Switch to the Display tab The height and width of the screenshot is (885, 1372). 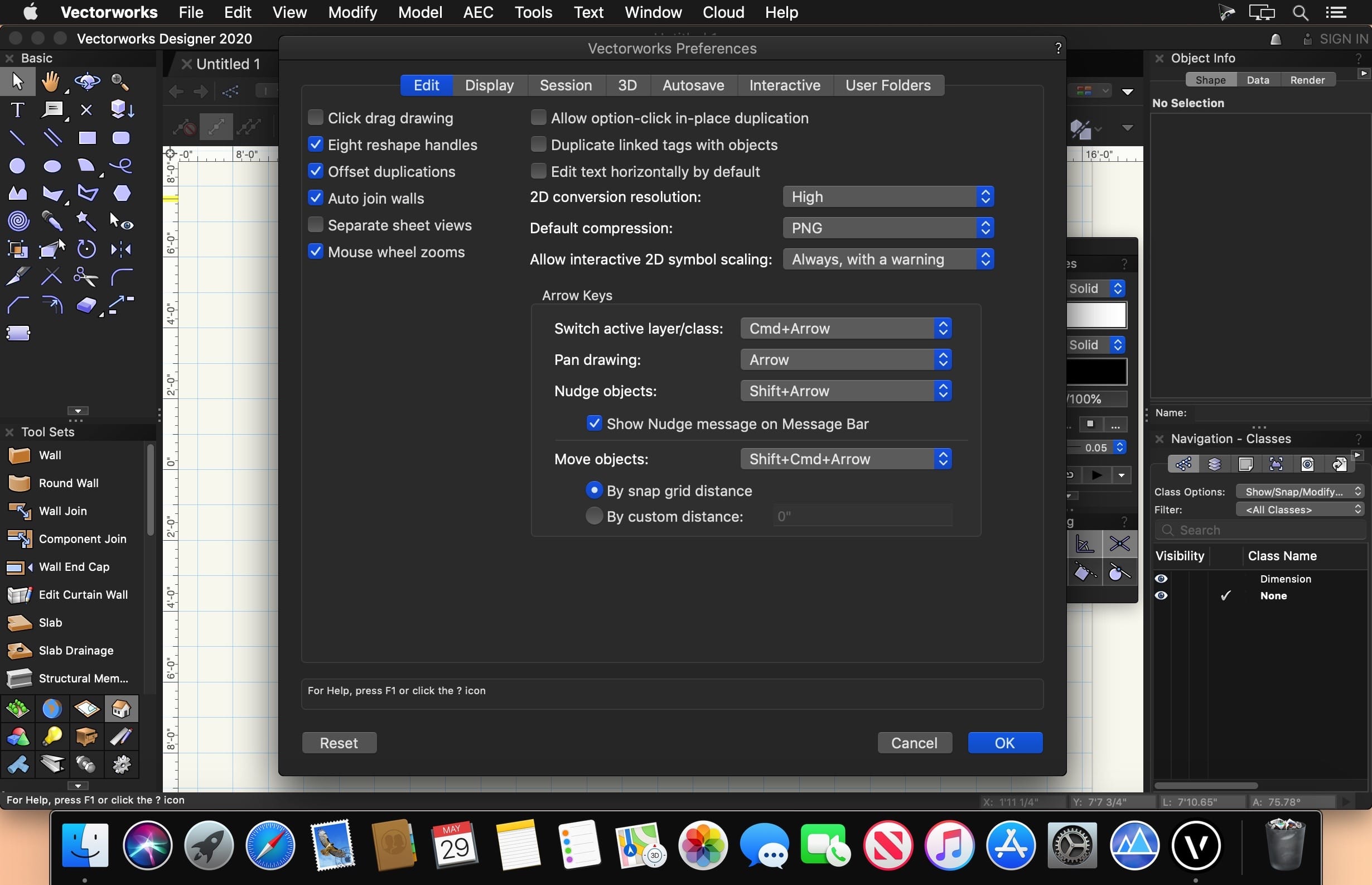489,85
